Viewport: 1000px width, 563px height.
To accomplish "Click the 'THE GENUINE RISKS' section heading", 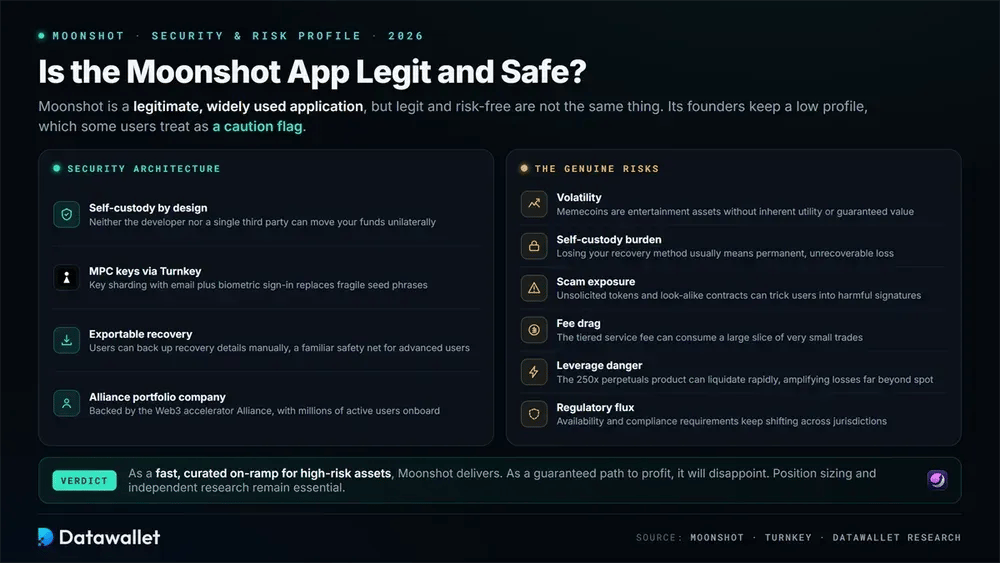I will (x=597, y=168).
